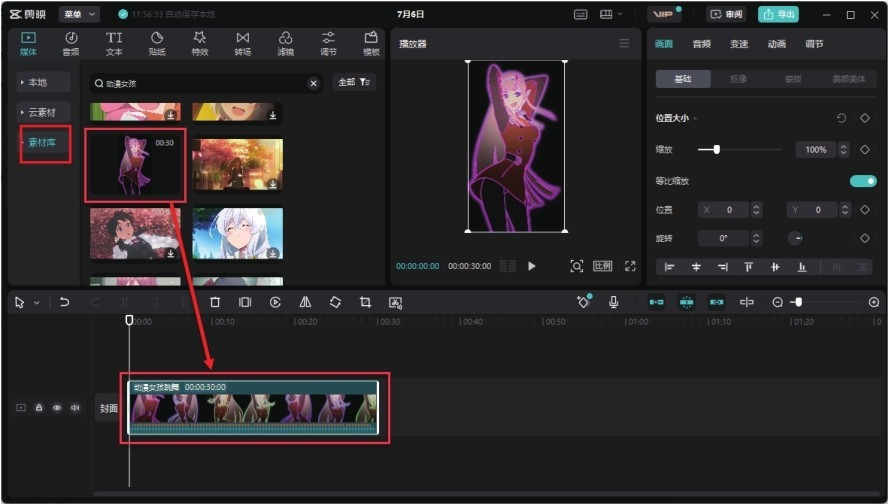
Task: Open the 模板 (Templates) panel
Action: 371,44
